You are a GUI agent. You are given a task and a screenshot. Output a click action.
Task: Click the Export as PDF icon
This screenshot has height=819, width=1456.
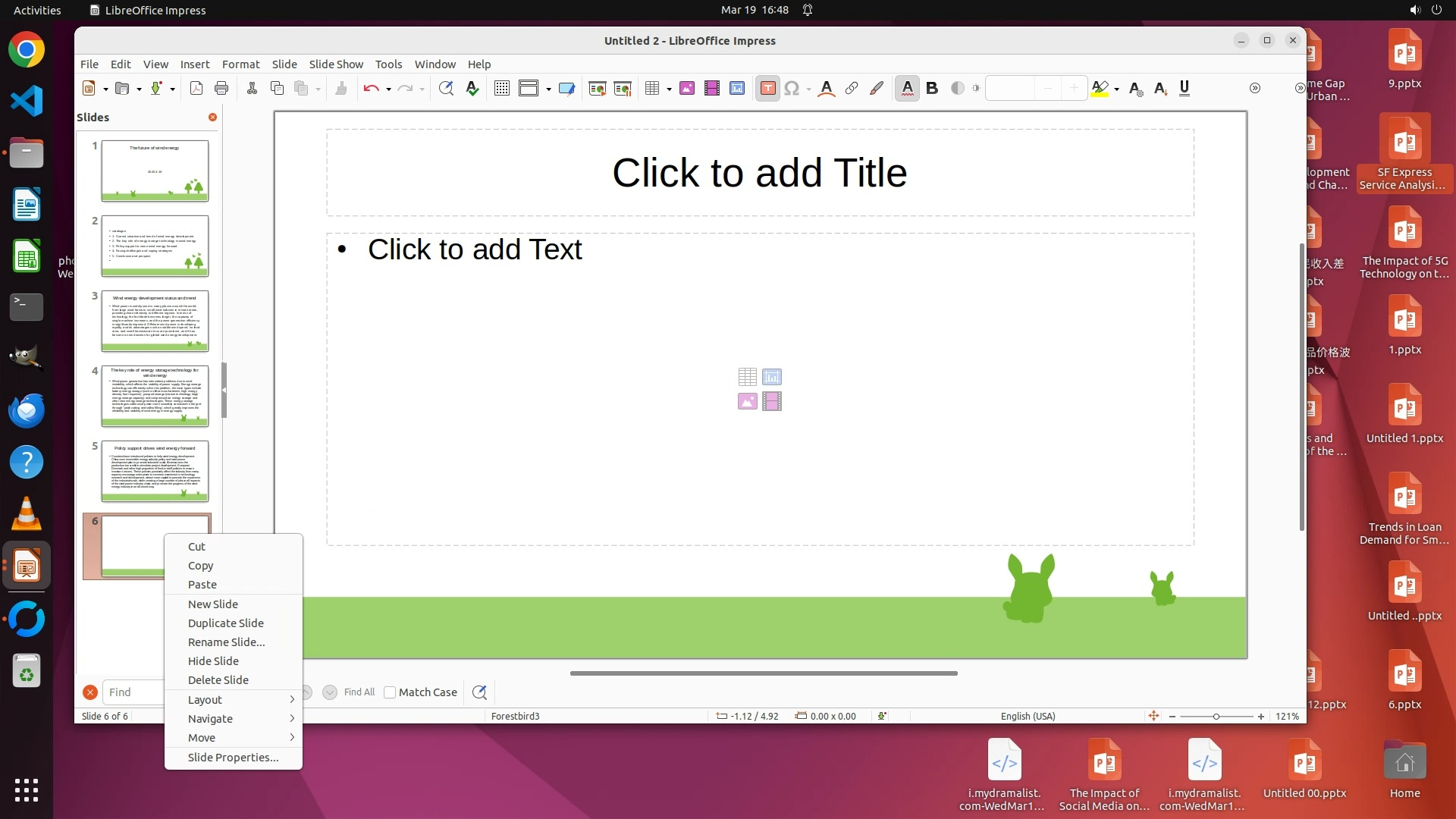196,89
